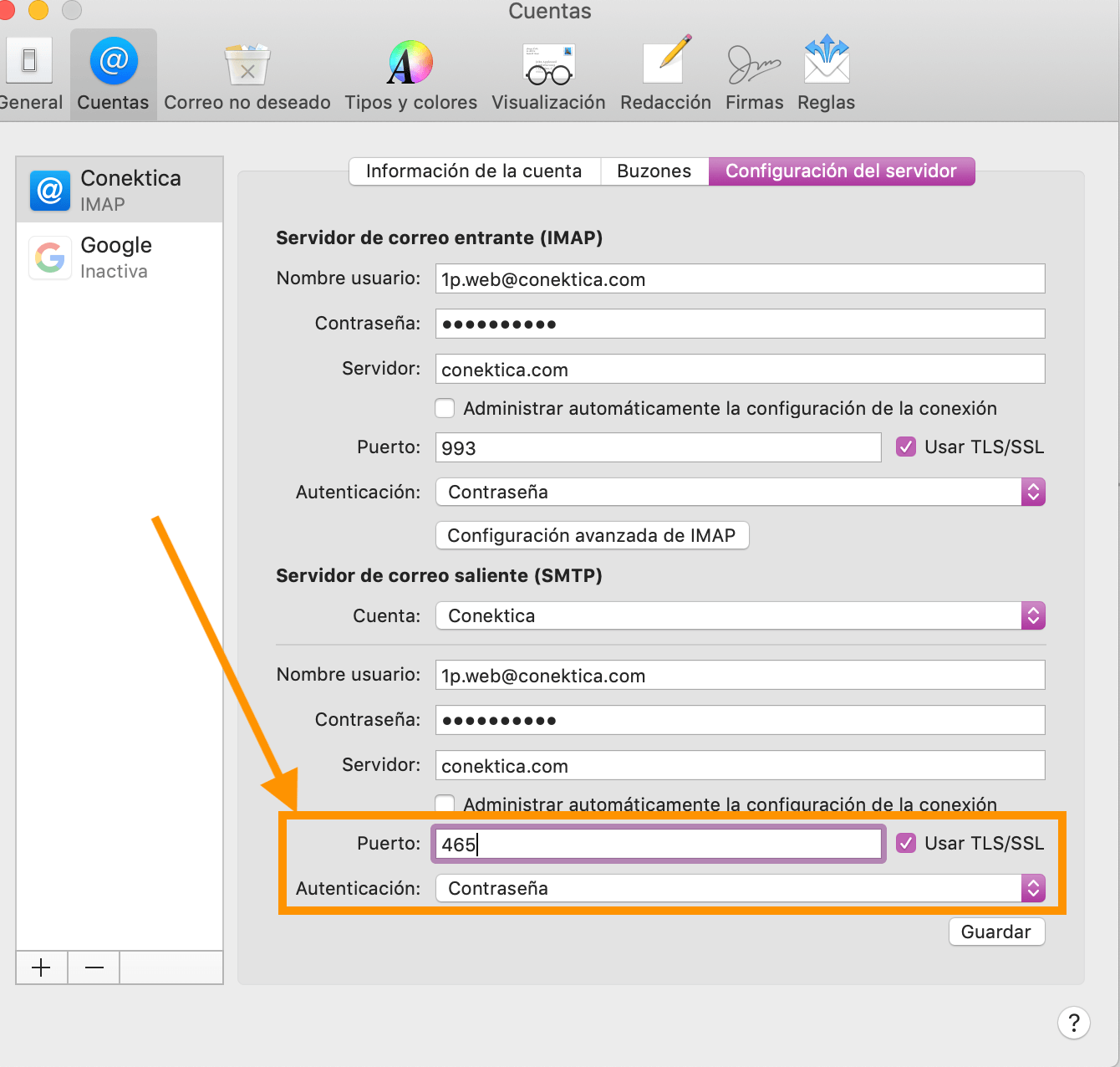Select the inactive Google account
1120x1067 pixels.
(120, 257)
